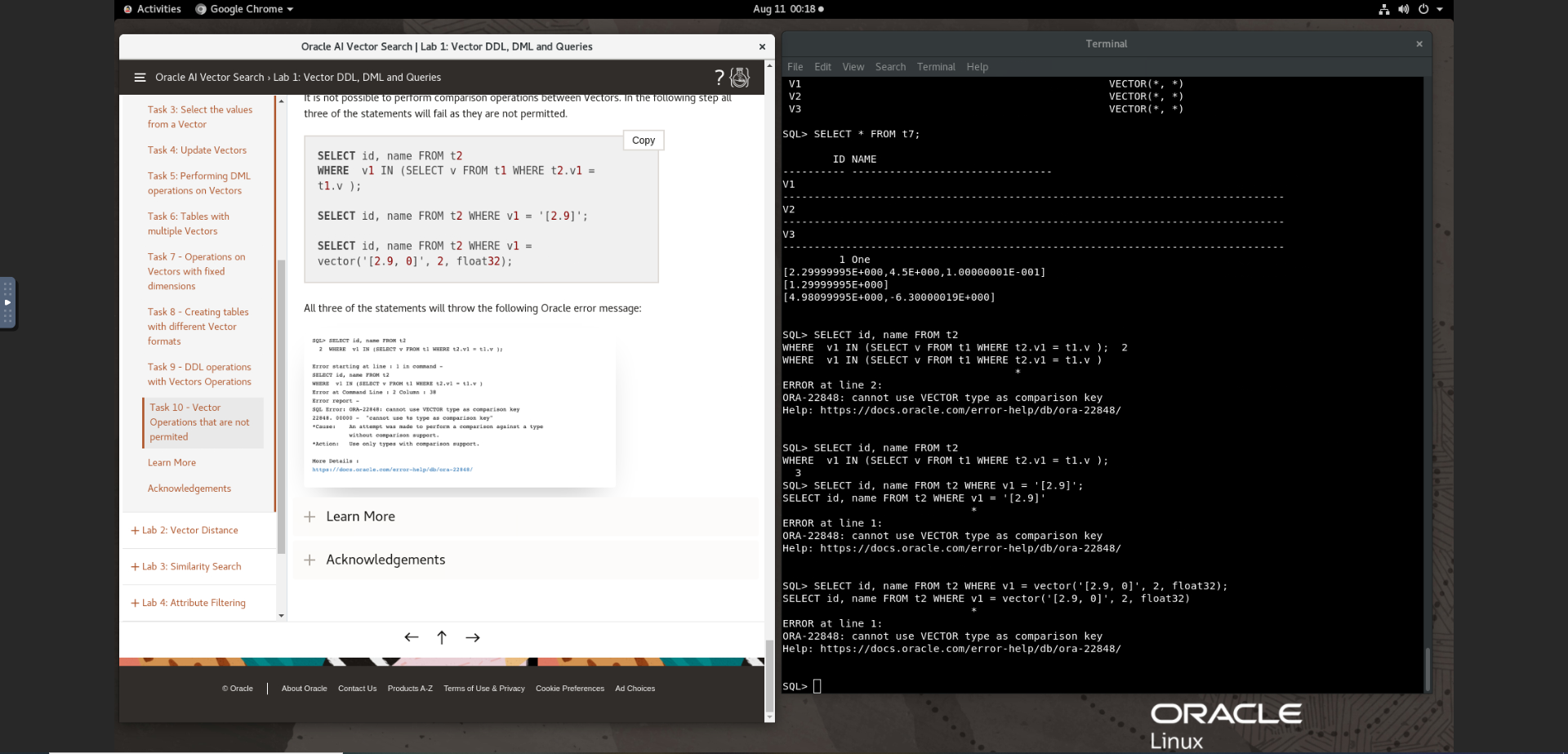Open the Terminal Help menu

[978, 67]
